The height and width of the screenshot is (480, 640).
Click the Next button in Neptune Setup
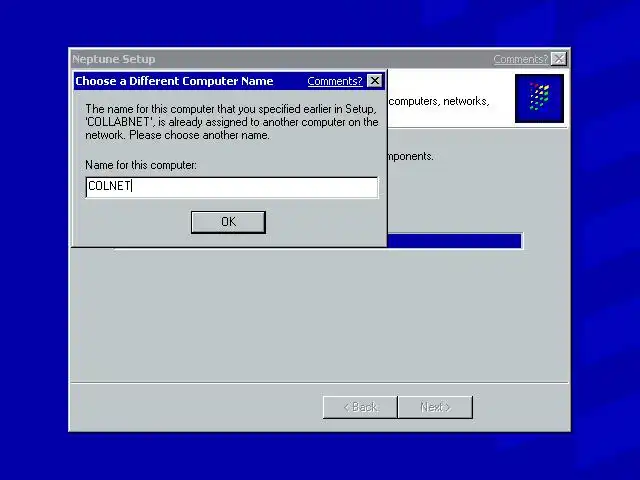point(436,407)
